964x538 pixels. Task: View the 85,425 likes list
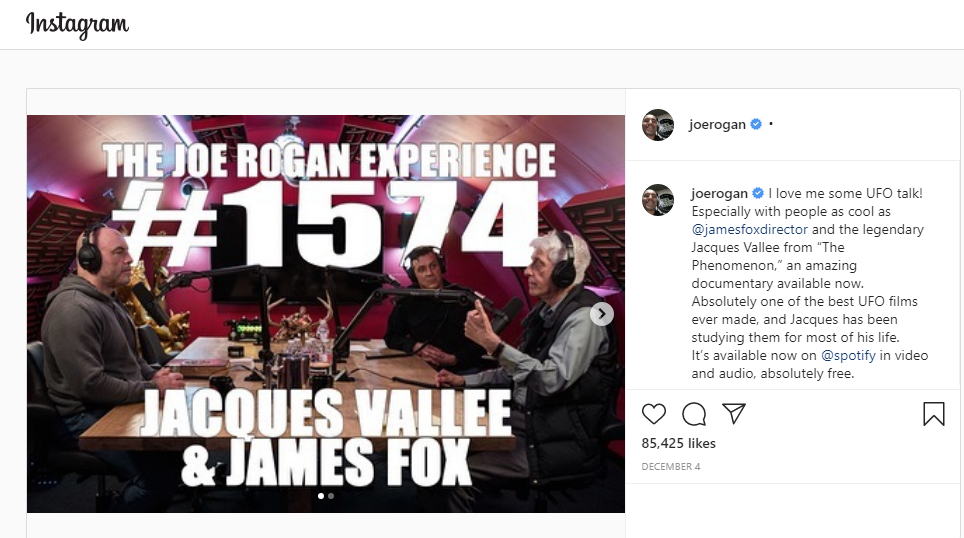tap(679, 443)
